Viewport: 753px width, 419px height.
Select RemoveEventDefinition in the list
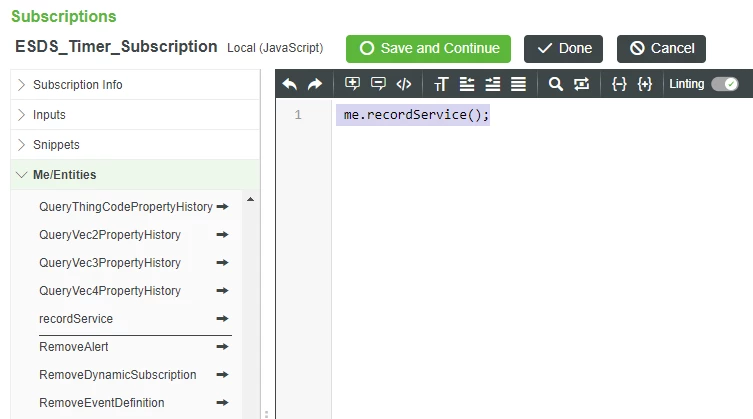[x=102, y=402]
